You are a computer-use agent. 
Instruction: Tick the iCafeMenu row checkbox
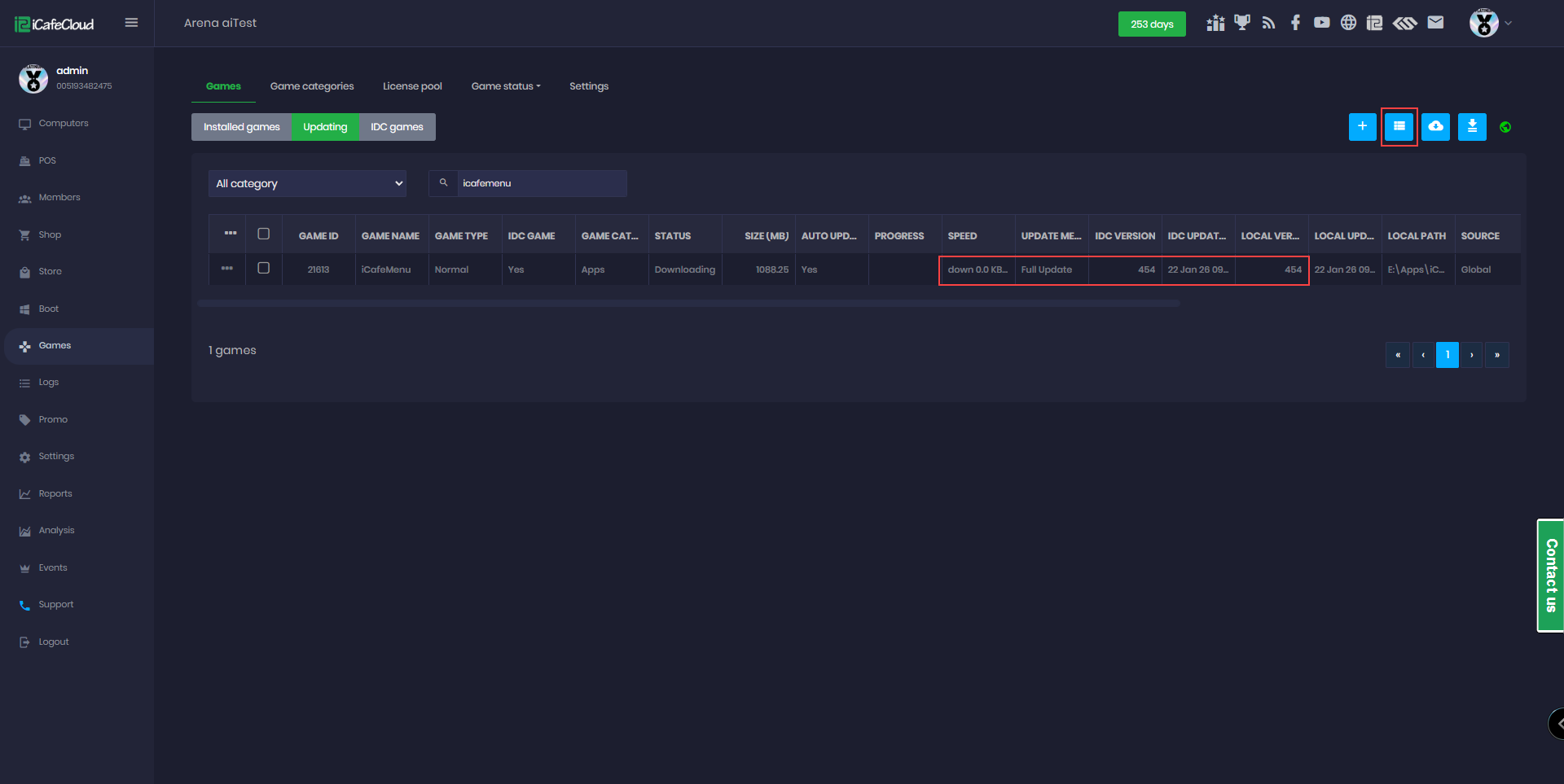[263, 268]
